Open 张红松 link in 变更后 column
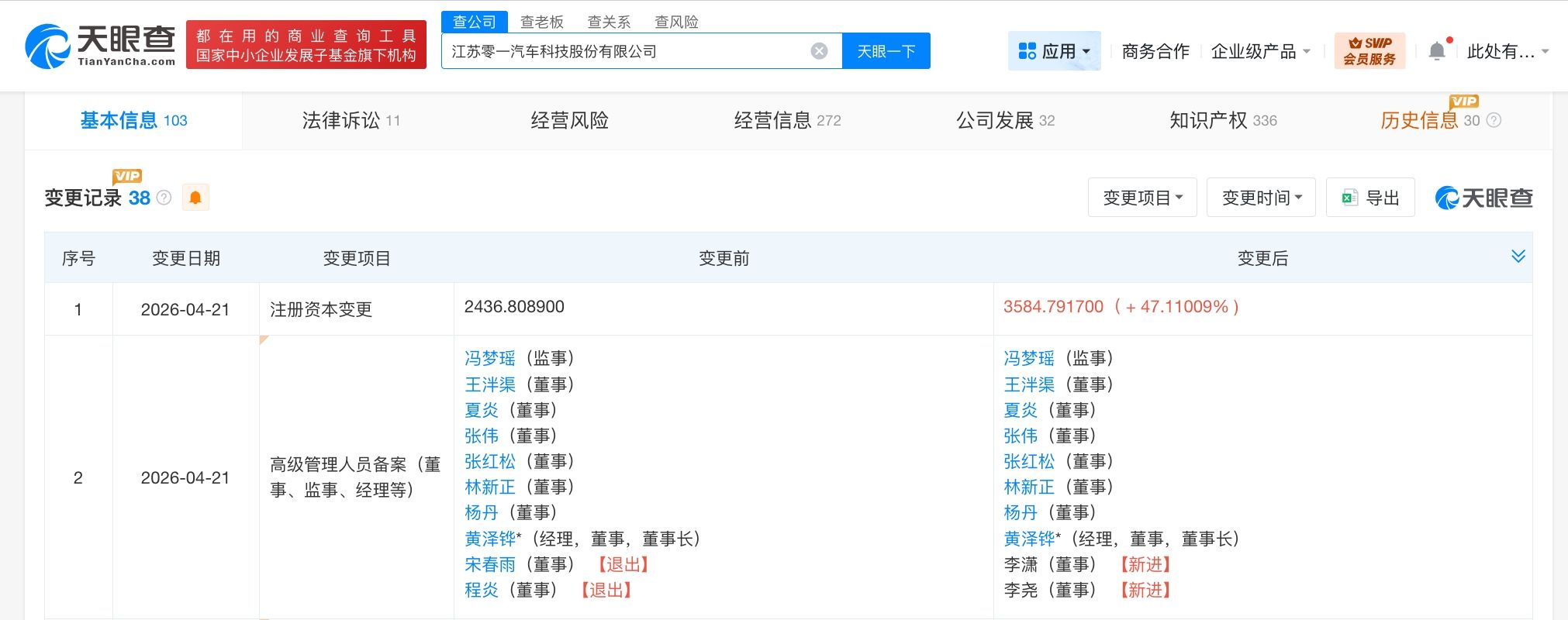This screenshot has width=1568, height=620. pos(1028,461)
